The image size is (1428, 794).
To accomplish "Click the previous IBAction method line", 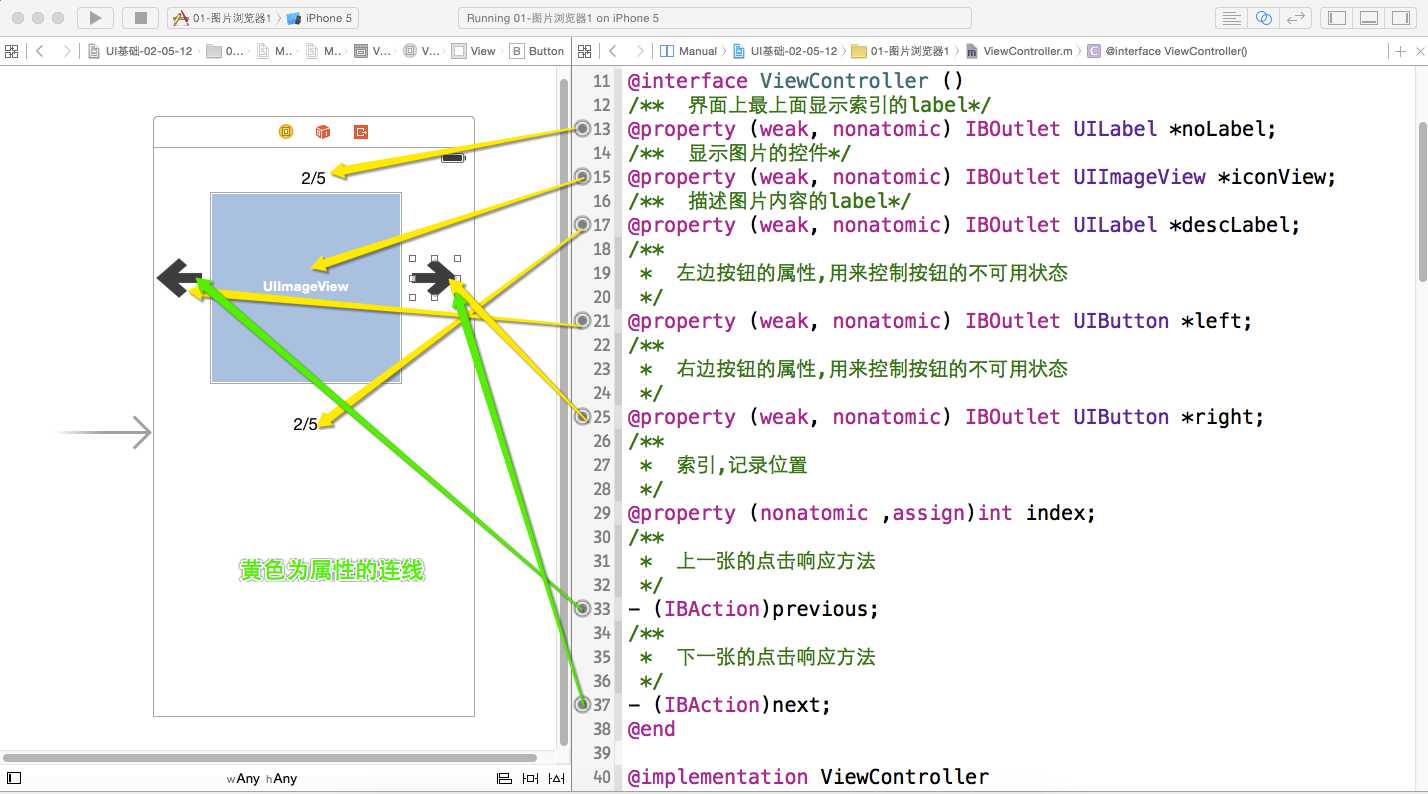I will 753,609.
